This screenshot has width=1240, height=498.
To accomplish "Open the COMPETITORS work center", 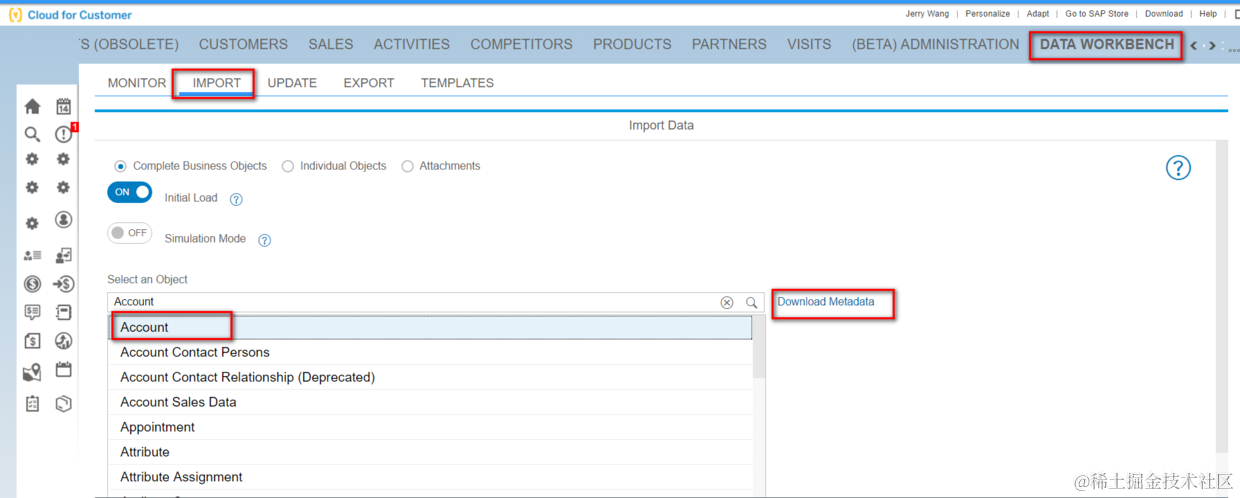I will [x=522, y=44].
